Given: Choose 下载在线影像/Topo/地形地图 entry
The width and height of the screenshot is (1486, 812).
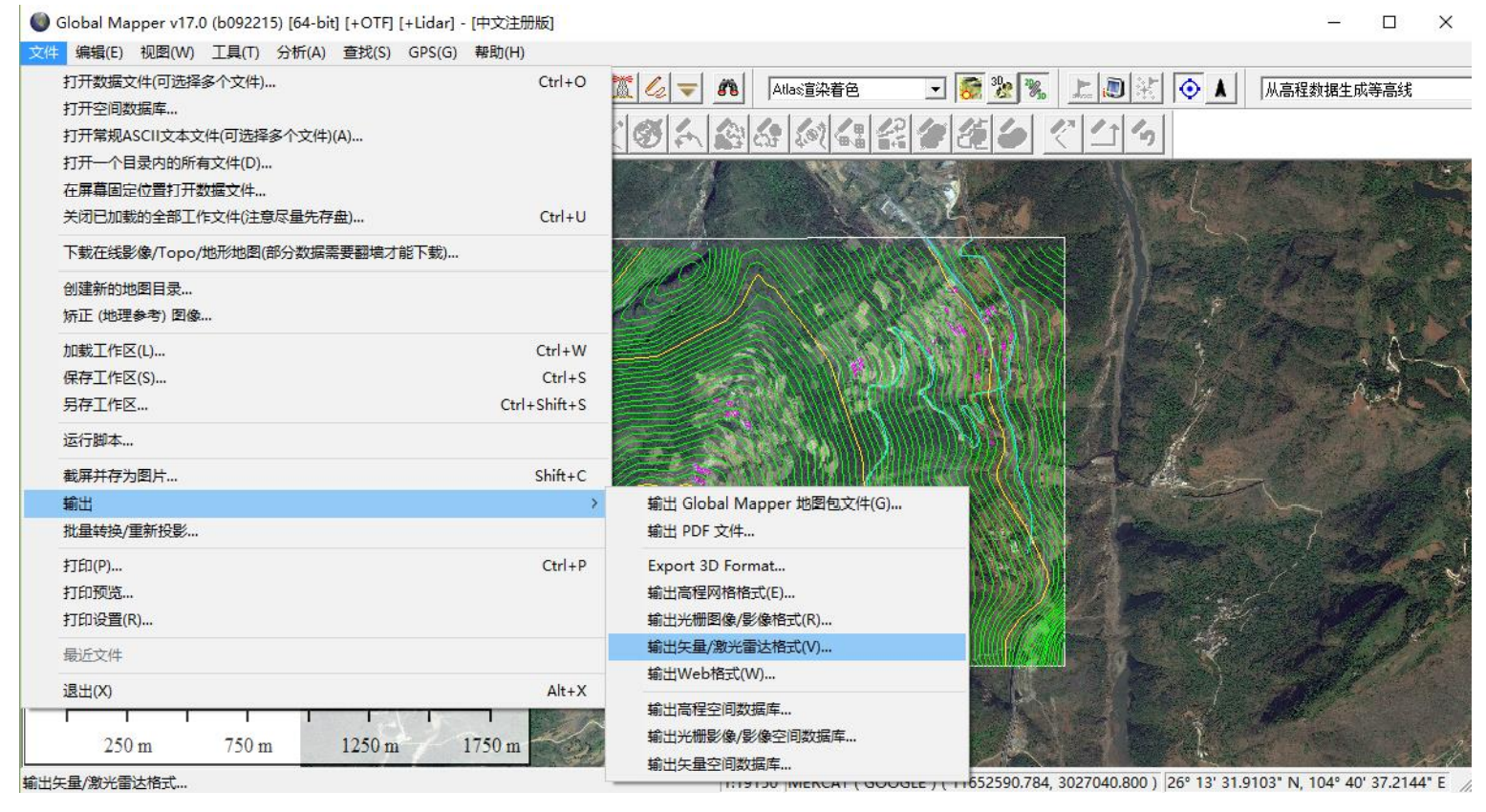Looking at the screenshot, I should tap(315, 253).
